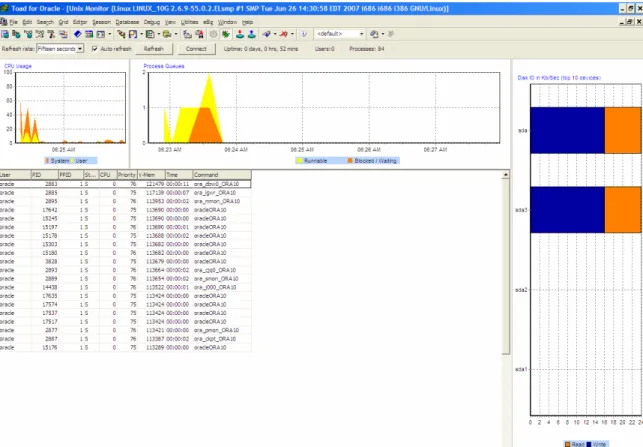
Task: Open the File menu
Action: click(x=14, y=22)
